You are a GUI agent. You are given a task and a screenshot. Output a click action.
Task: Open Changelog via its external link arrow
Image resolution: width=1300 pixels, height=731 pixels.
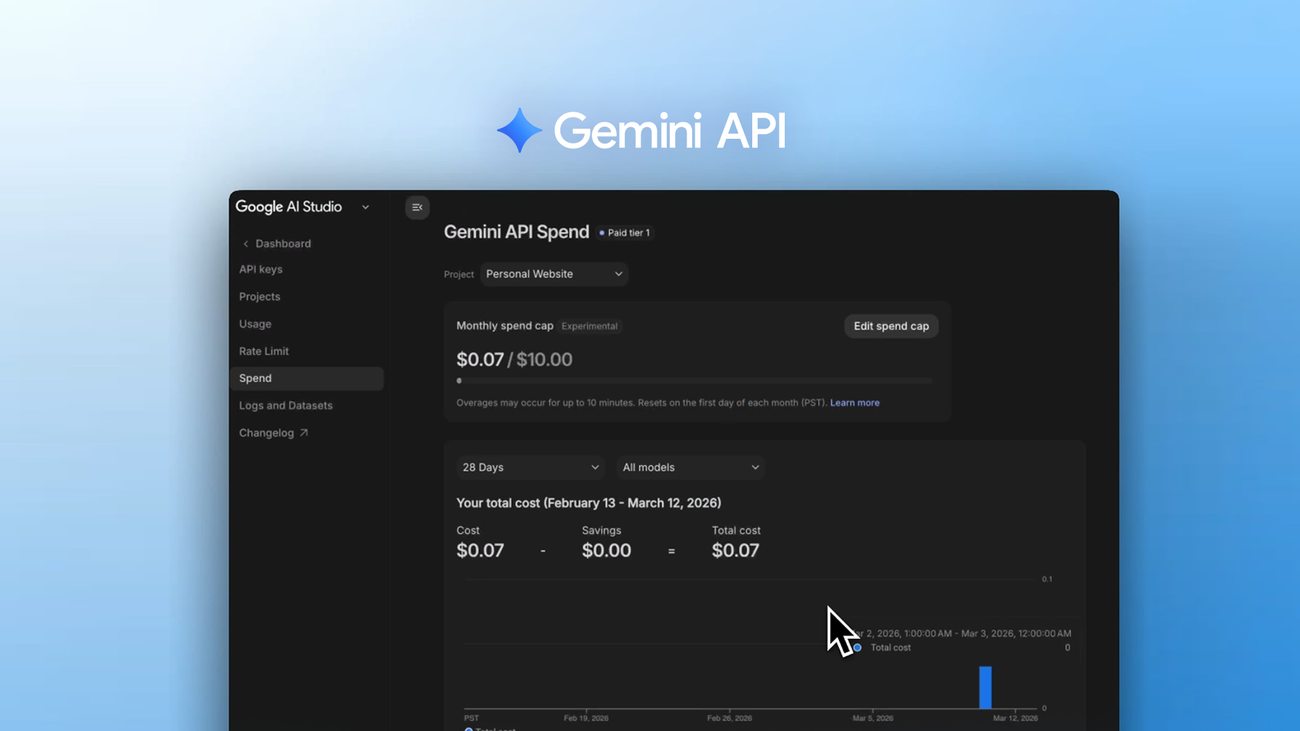click(304, 432)
